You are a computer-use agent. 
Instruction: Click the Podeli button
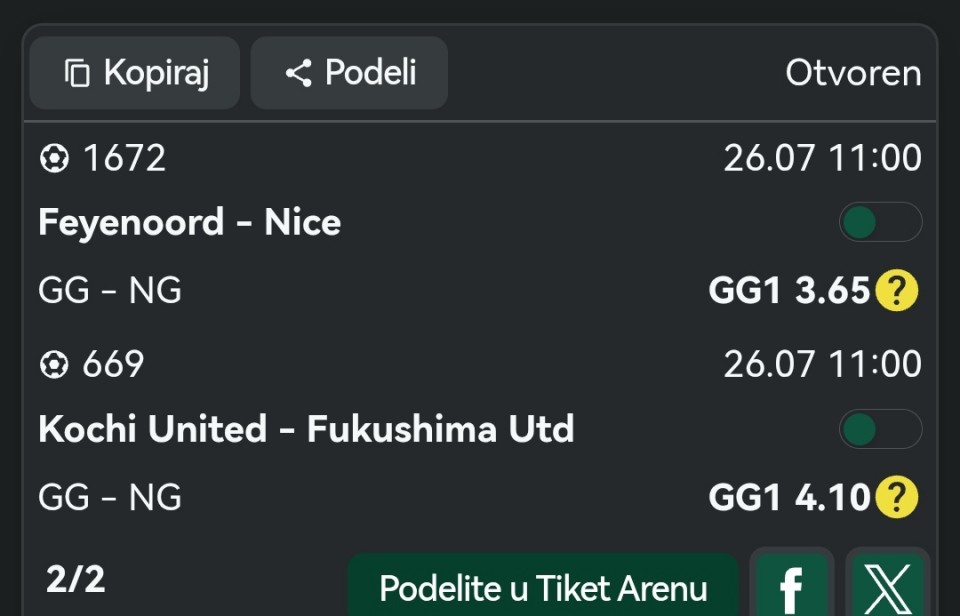click(x=349, y=73)
